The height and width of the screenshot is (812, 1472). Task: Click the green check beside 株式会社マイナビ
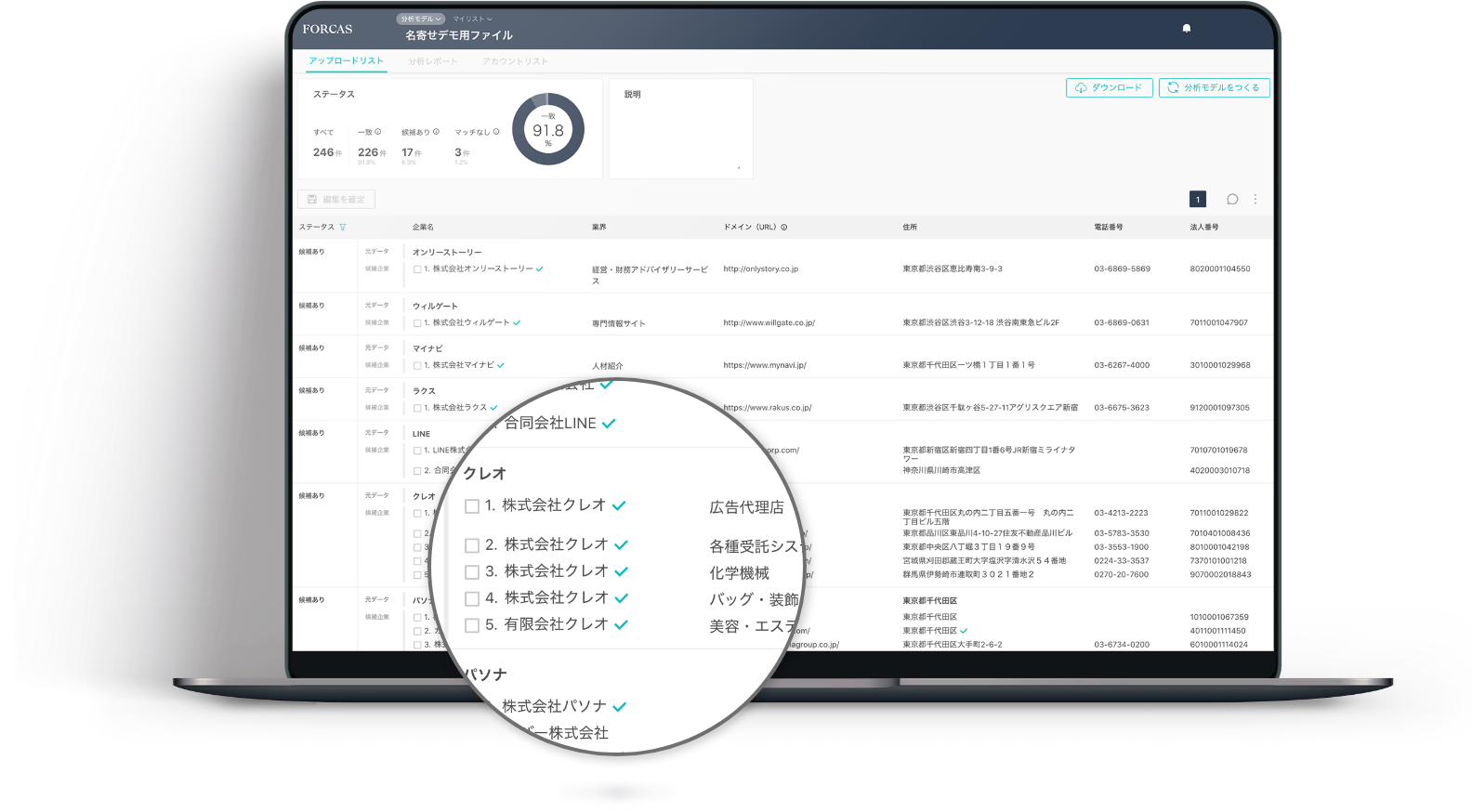click(501, 365)
